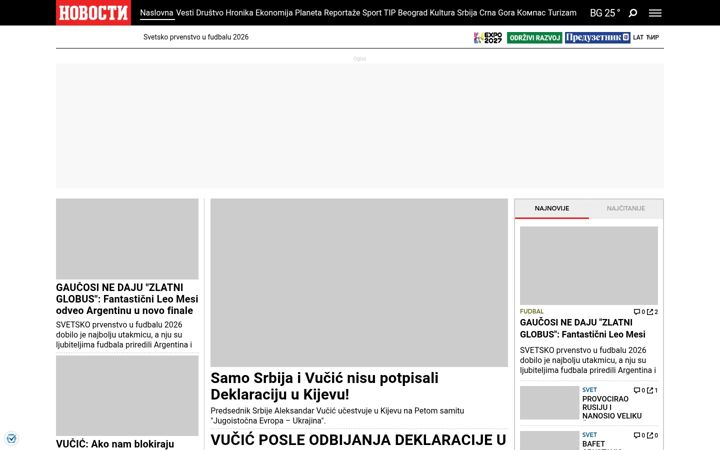The width and height of the screenshot is (720, 450).
Task: Open the Turizam section
Action: point(562,13)
